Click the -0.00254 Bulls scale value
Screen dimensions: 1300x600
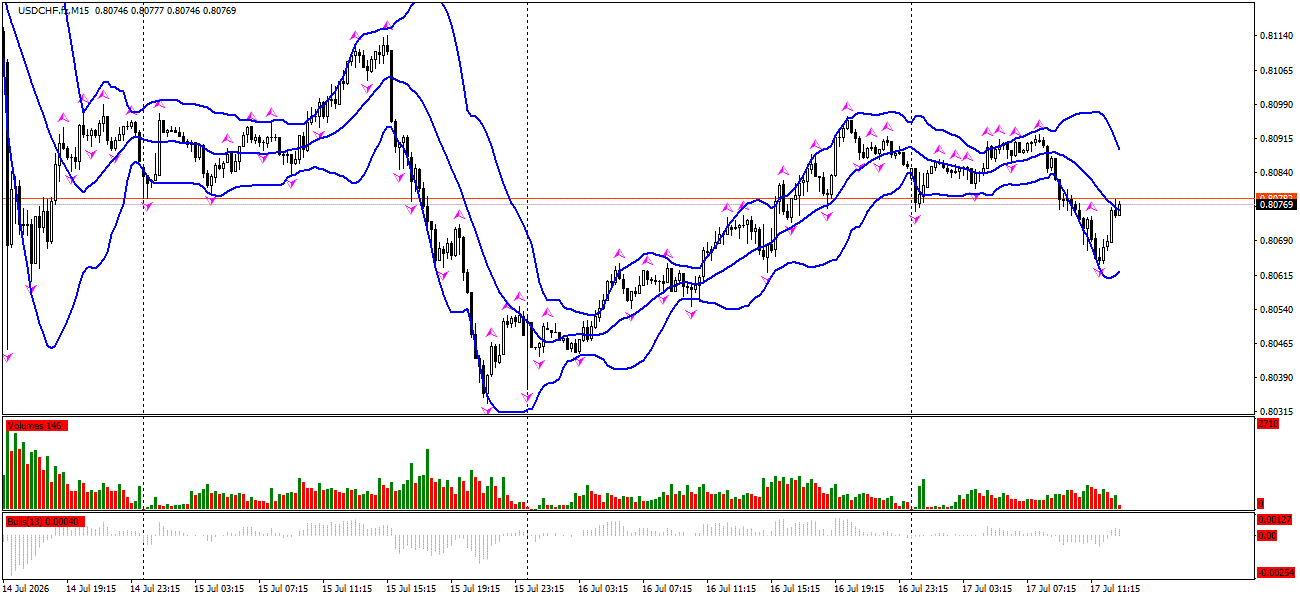pos(1275,573)
